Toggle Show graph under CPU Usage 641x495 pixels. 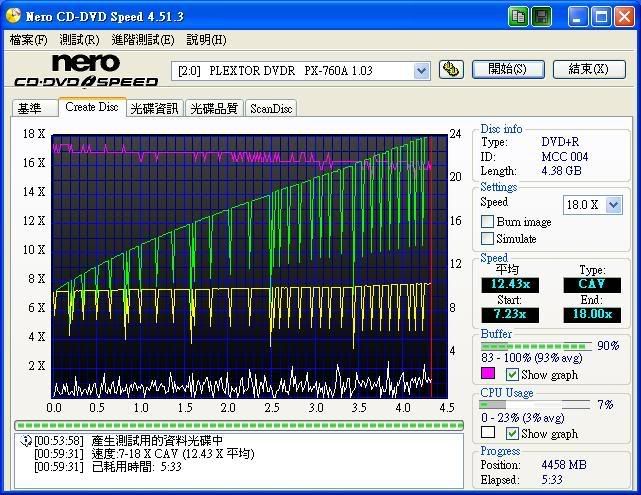(x=512, y=433)
